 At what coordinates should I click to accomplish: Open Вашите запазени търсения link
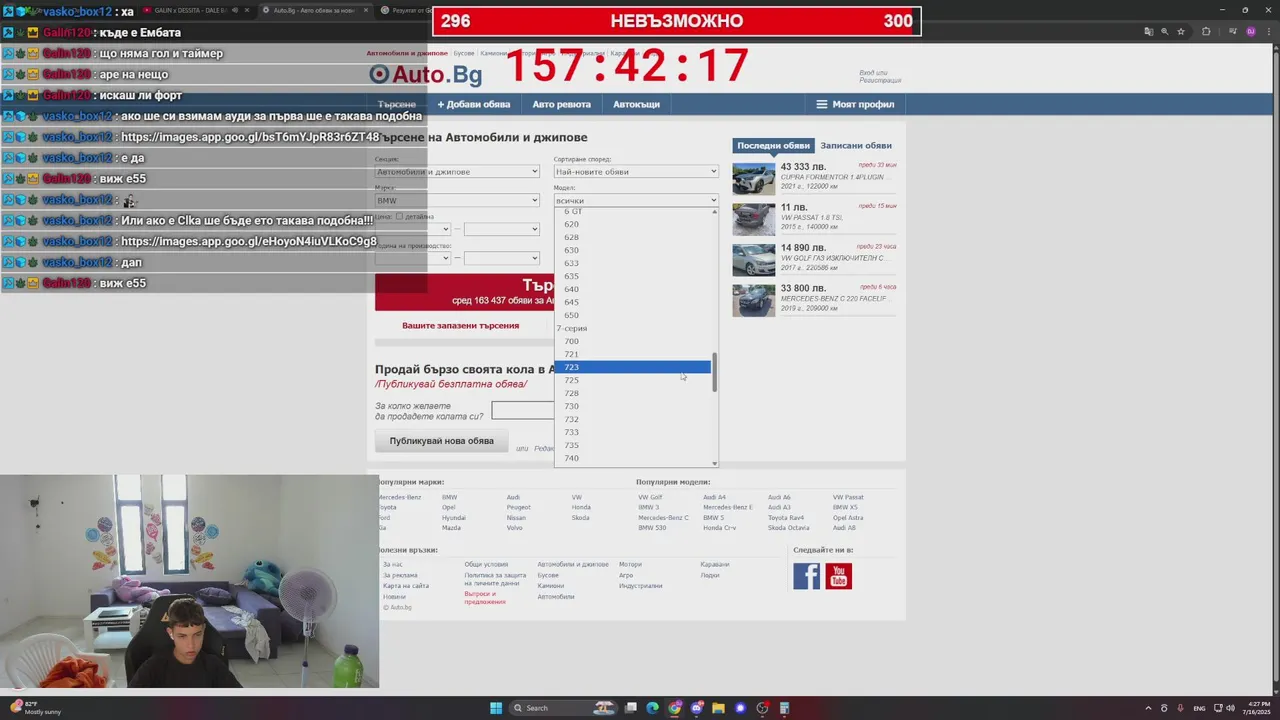point(460,325)
